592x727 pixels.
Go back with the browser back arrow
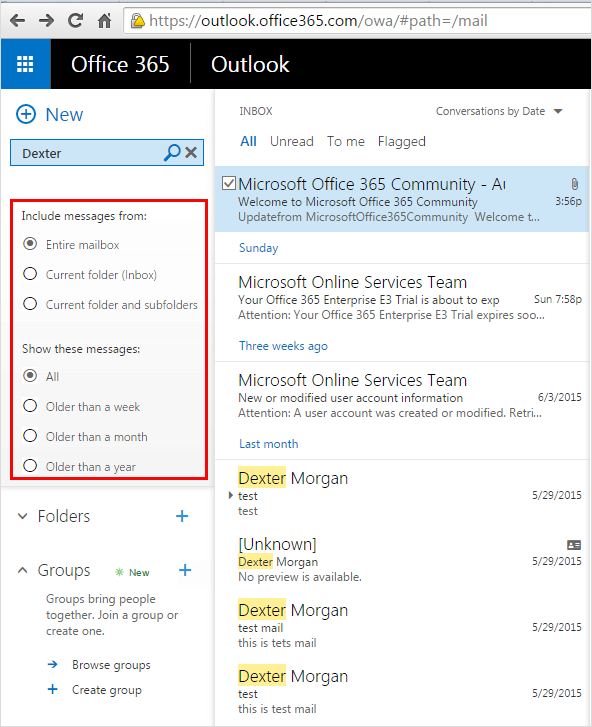tap(18, 20)
